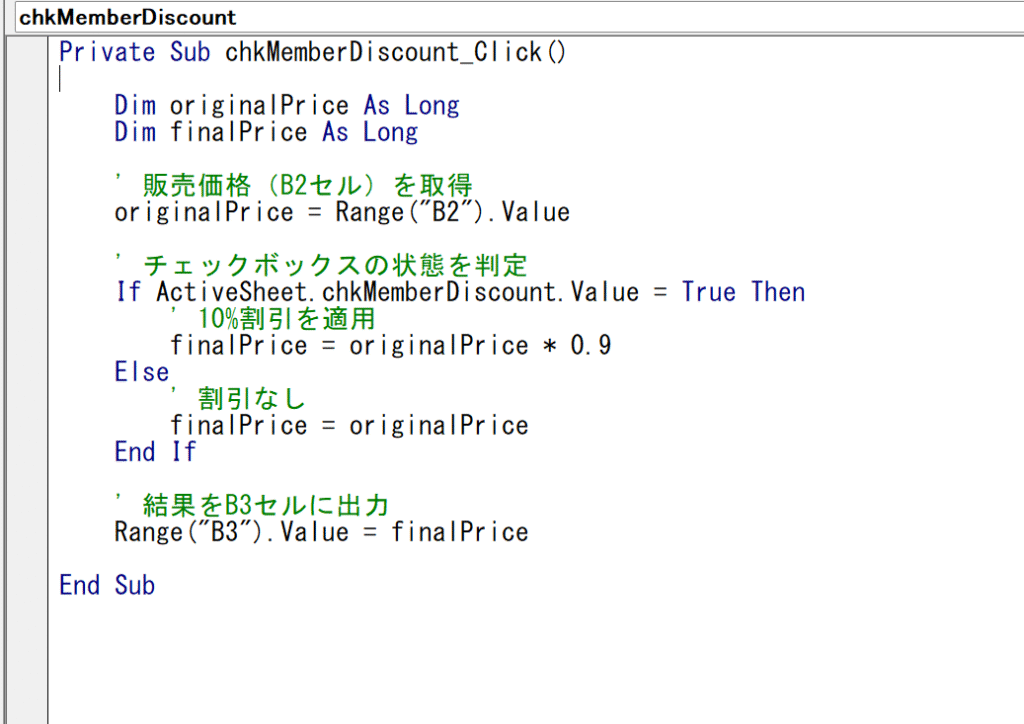Click the Range("B2").Value assignment line

[341, 213]
